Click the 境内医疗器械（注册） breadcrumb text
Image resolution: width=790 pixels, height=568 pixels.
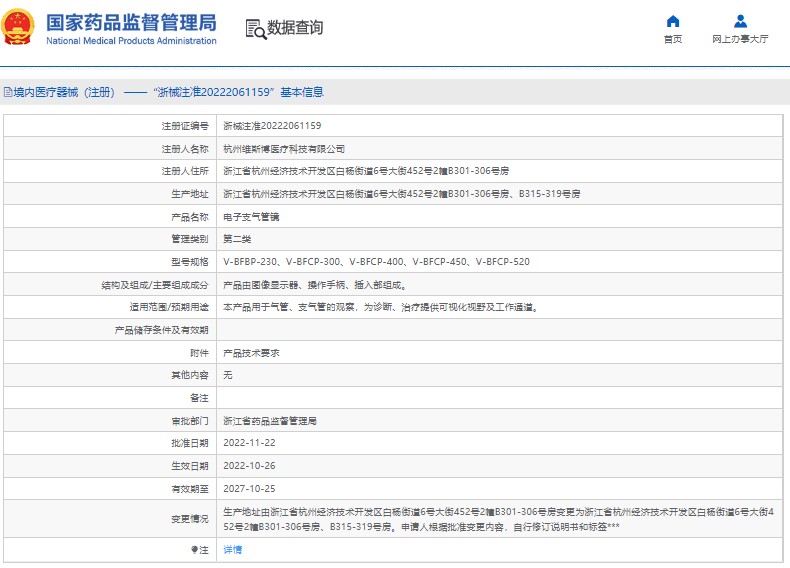tap(64, 92)
